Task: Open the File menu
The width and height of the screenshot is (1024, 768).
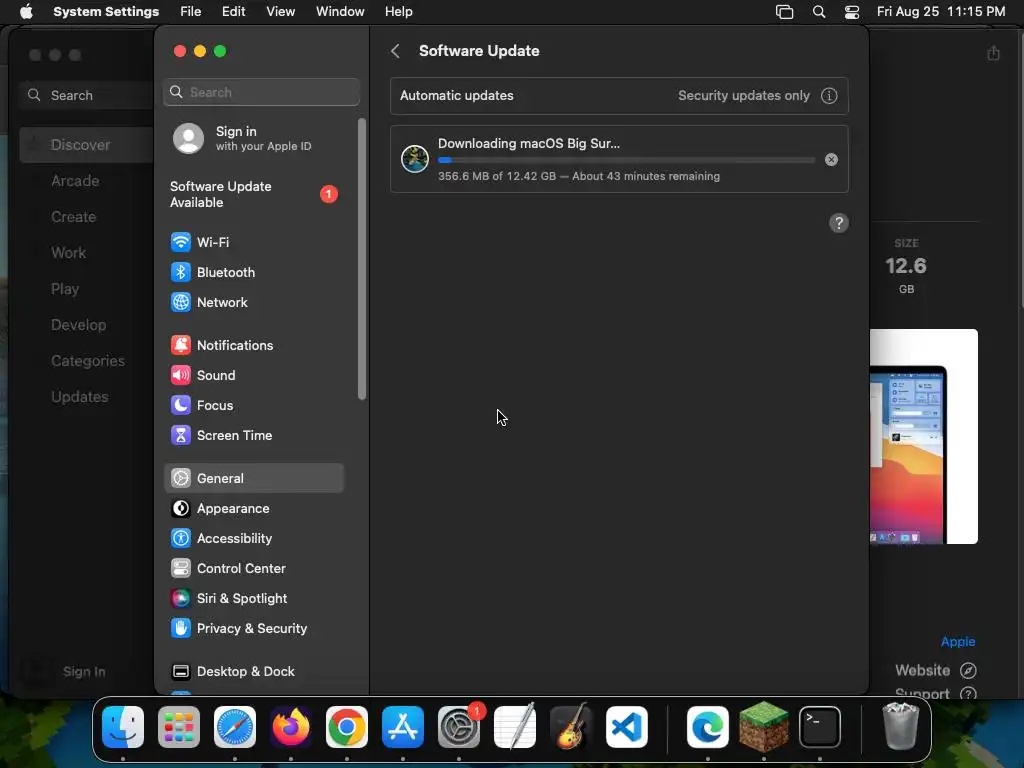Action: pos(191,12)
